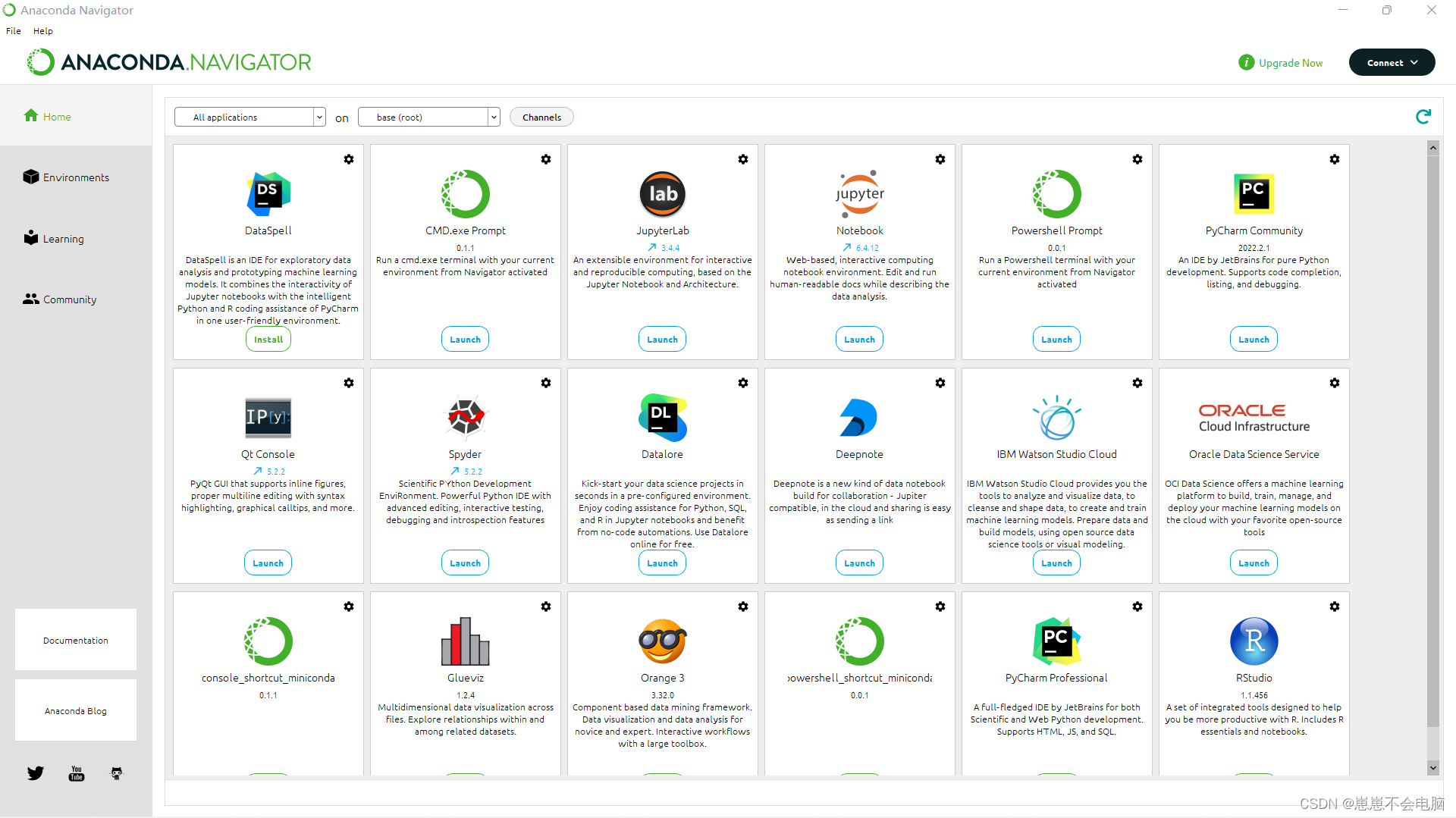Open settings gear on RStudio card

click(1335, 606)
